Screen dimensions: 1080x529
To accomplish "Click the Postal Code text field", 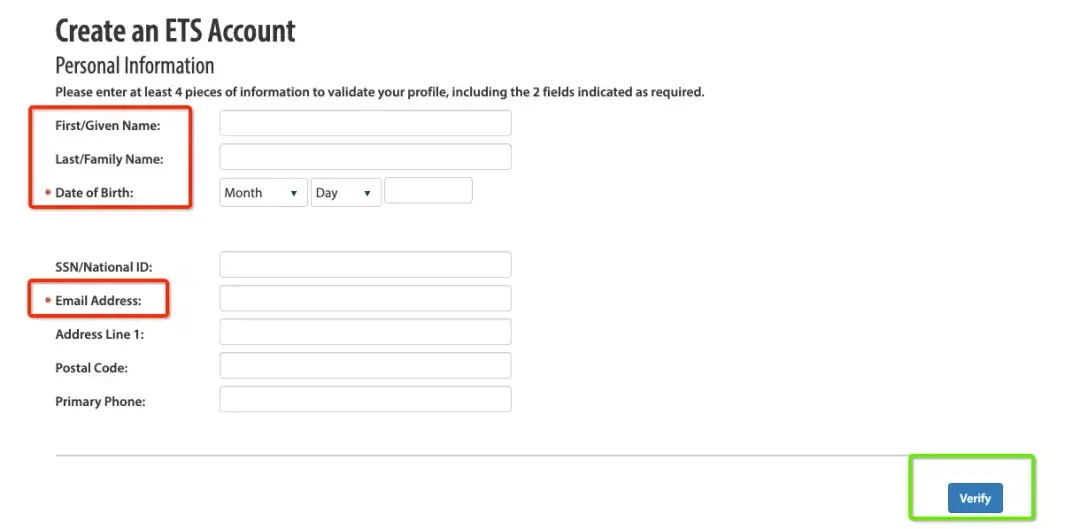I will pos(365,366).
